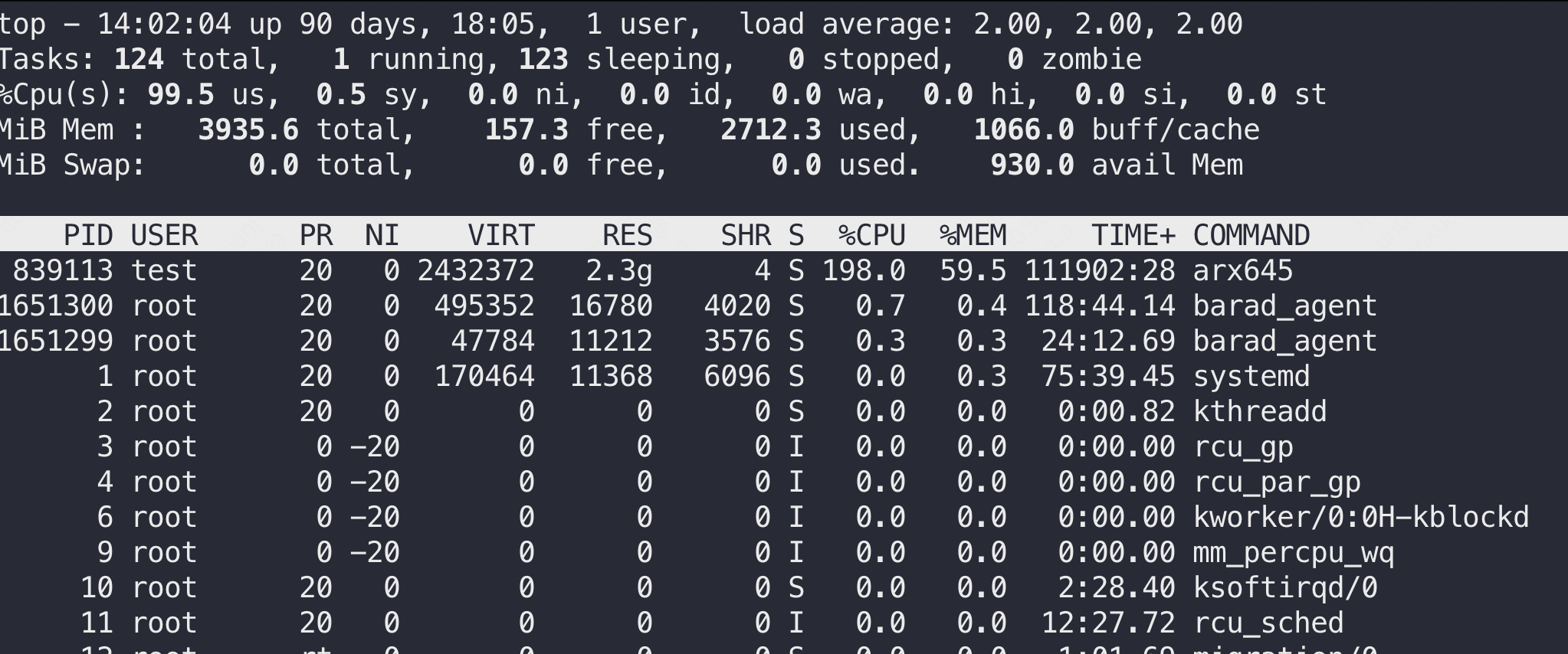Click the mm_percpu_wq process name
Viewport: 1568px width, 654px height.
1293,552
